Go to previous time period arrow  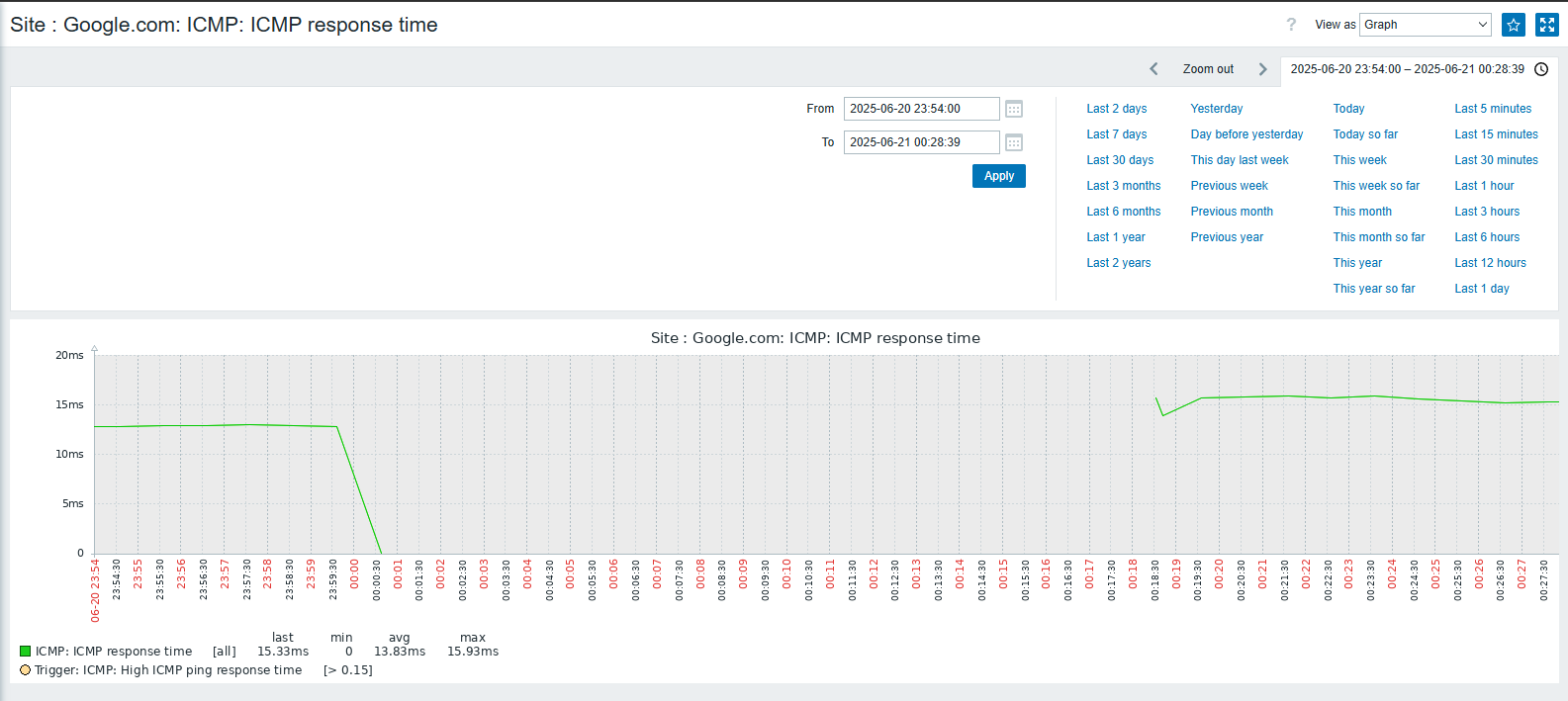click(x=1153, y=69)
